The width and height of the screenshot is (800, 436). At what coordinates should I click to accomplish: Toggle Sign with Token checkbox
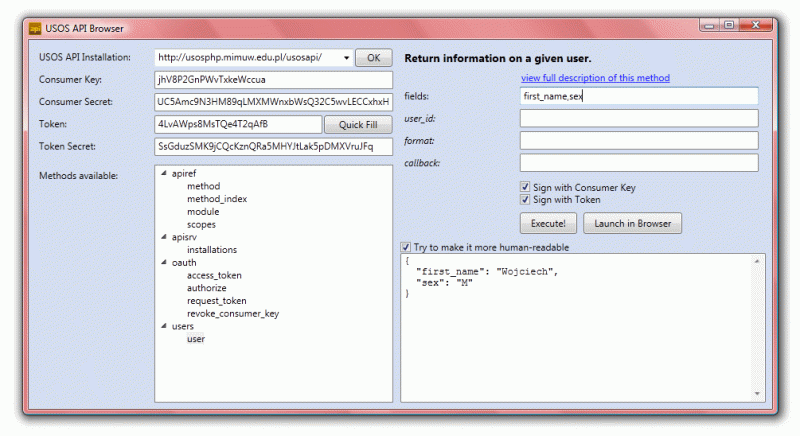[525, 199]
